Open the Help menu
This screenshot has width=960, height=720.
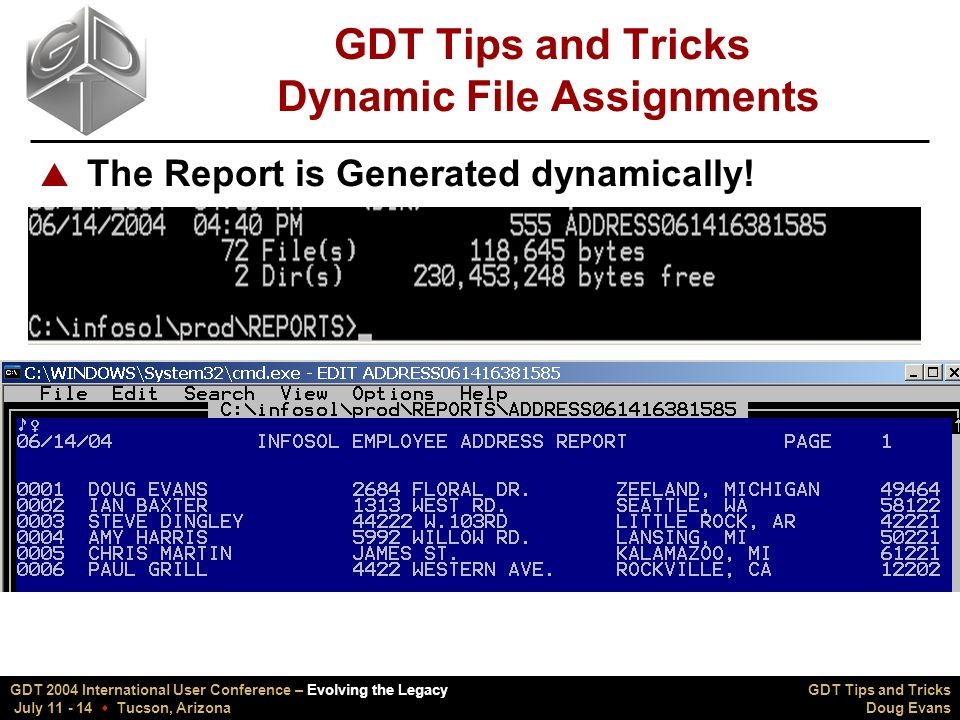484,393
